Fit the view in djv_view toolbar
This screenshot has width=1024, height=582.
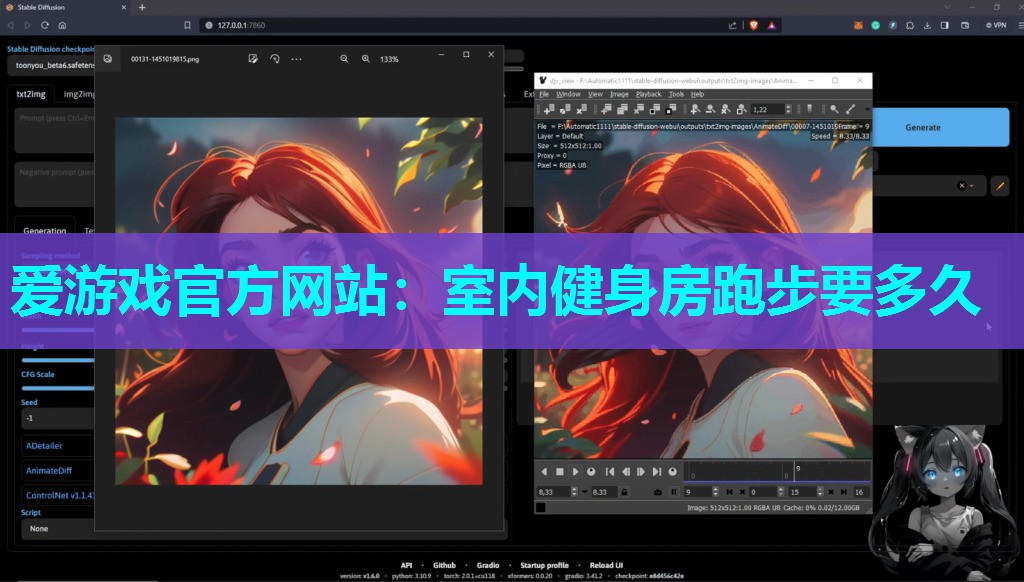741,109
